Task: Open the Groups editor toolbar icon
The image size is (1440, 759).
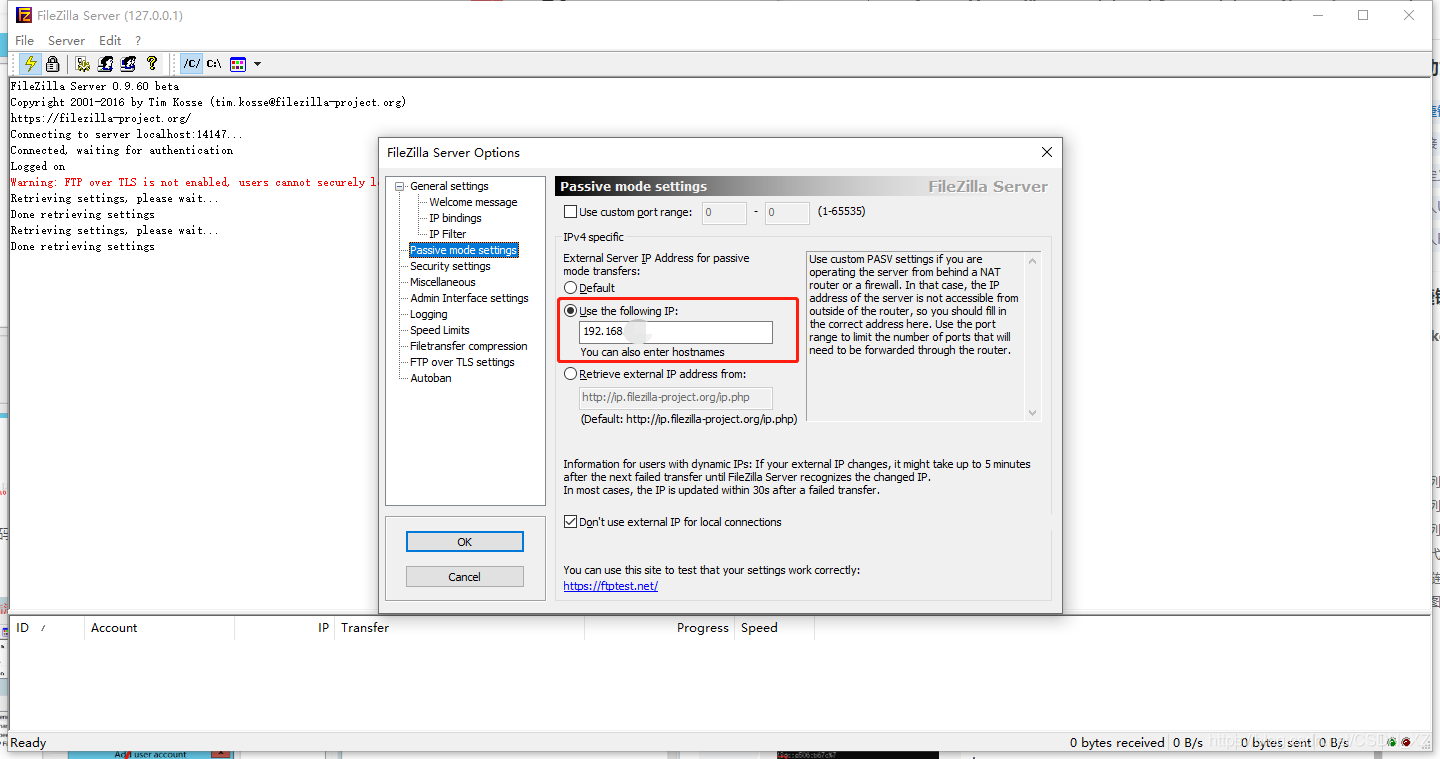Action: pyautogui.click(x=128, y=64)
